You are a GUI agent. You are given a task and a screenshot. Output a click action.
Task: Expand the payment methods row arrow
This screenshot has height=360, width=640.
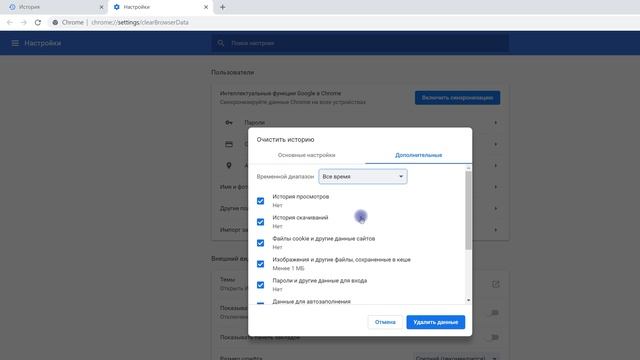tap(496, 144)
